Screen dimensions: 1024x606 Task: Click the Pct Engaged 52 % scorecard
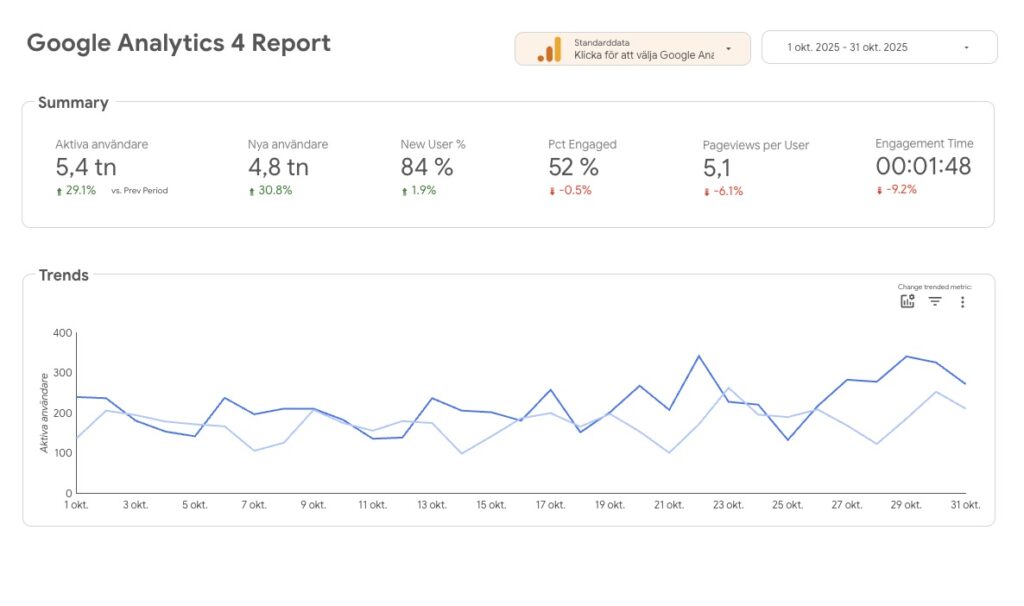coord(574,167)
